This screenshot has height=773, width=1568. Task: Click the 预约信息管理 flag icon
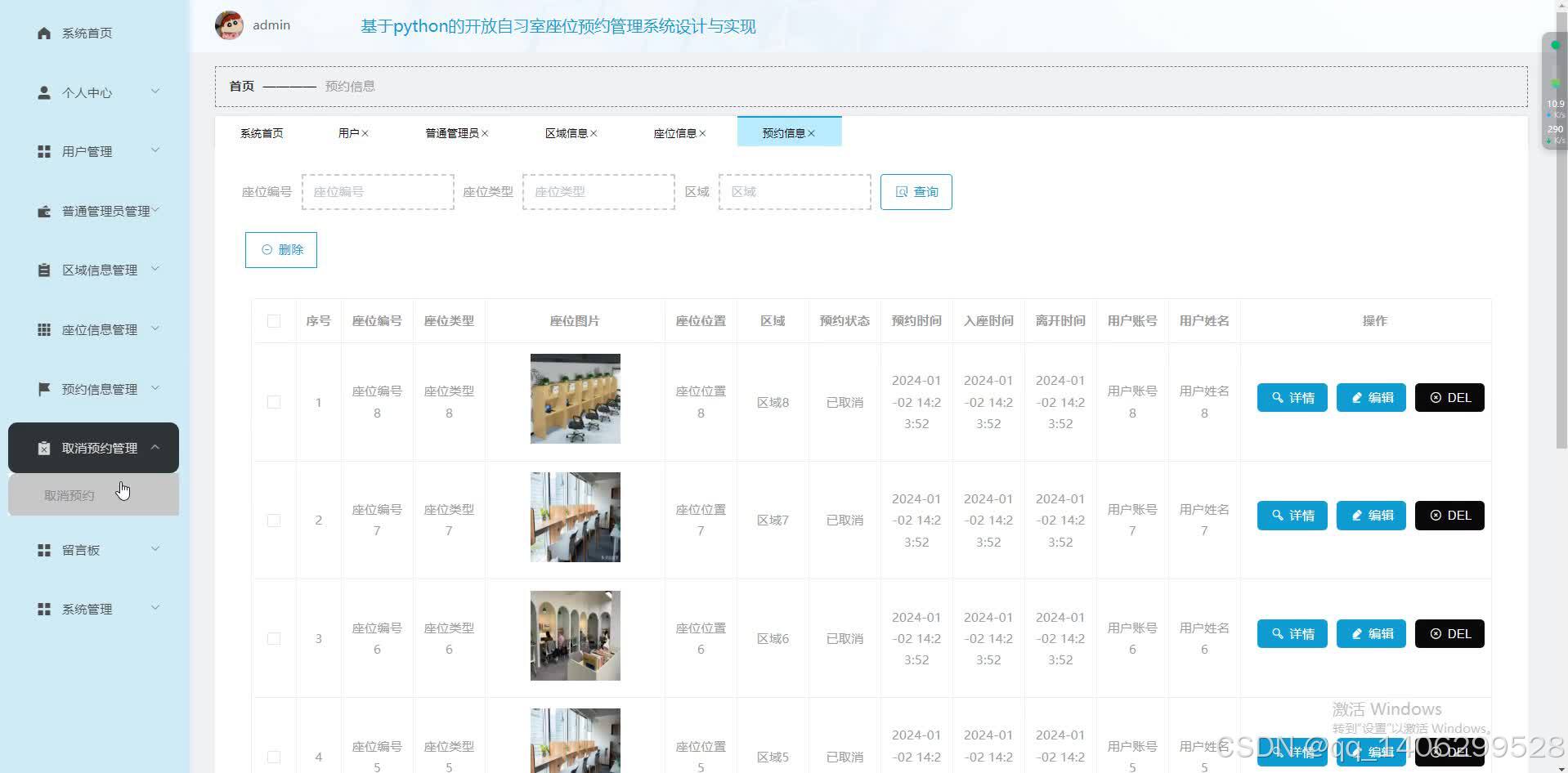pos(44,389)
